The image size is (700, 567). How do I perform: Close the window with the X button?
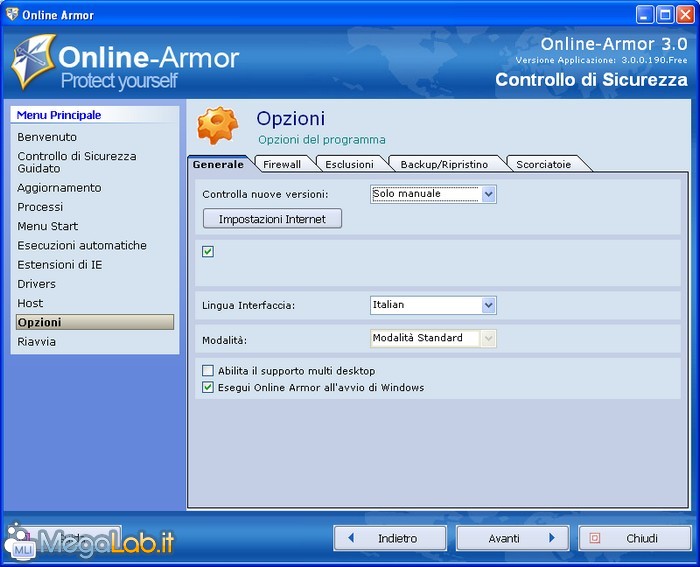click(x=685, y=15)
